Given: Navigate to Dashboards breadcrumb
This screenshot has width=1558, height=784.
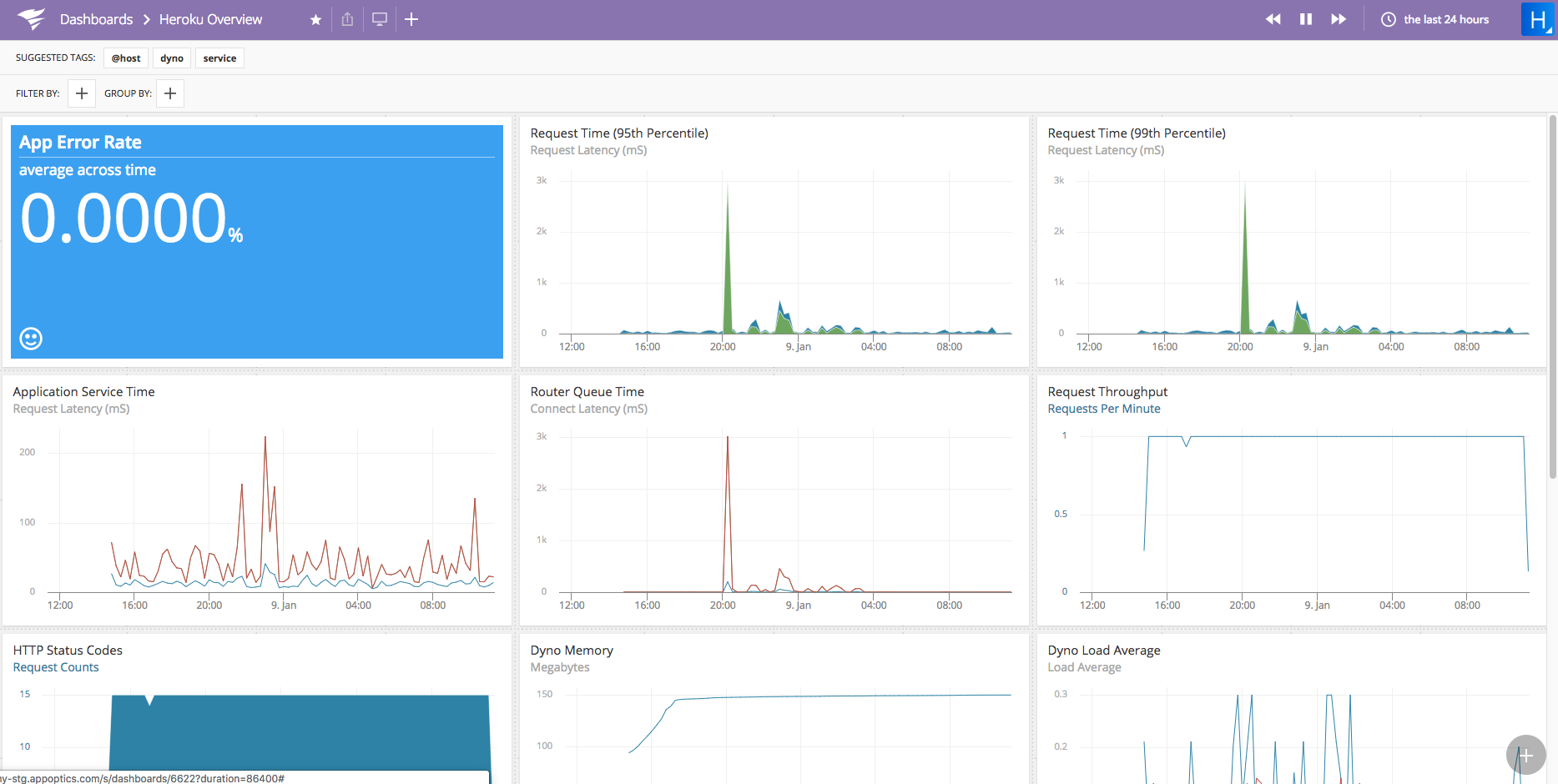Looking at the screenshot, I should 96,18.
